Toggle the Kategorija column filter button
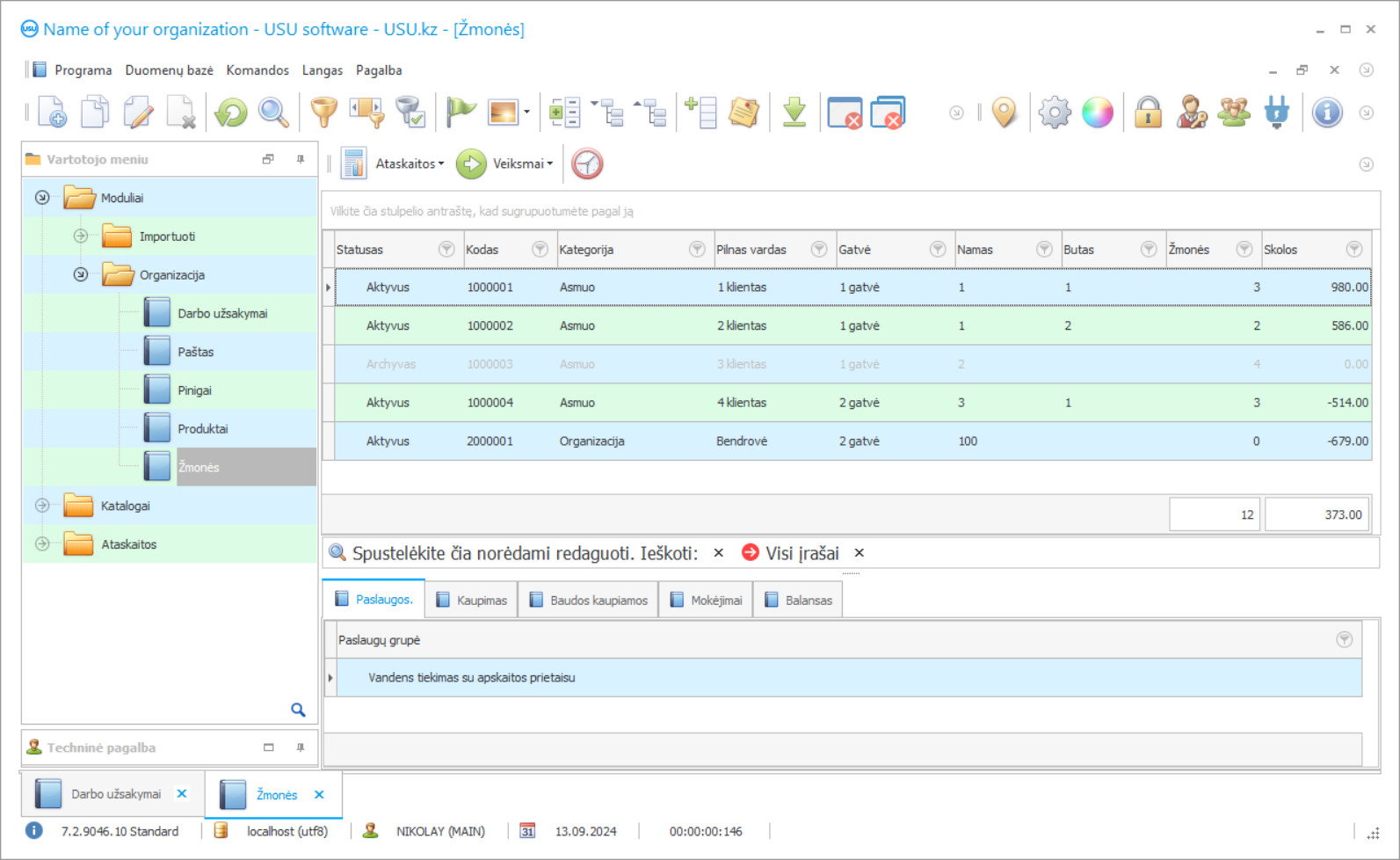Viewport: 1400px width, 860px height. pyautogui.click(x=697, y=250)
